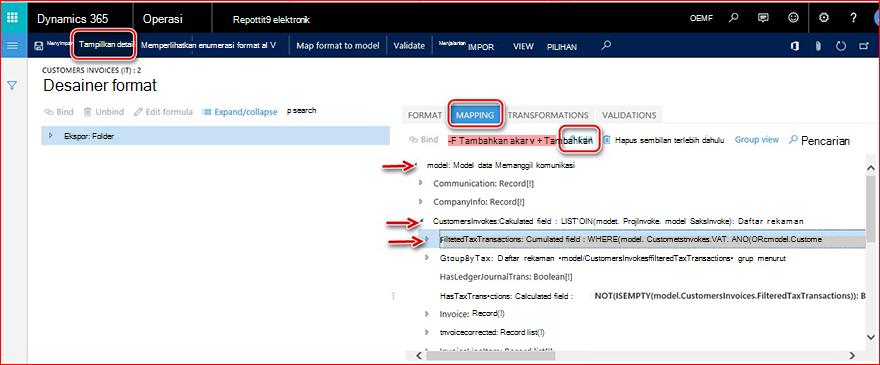
Task: Click the refresh page icon
Action: [x=841, y=46]
